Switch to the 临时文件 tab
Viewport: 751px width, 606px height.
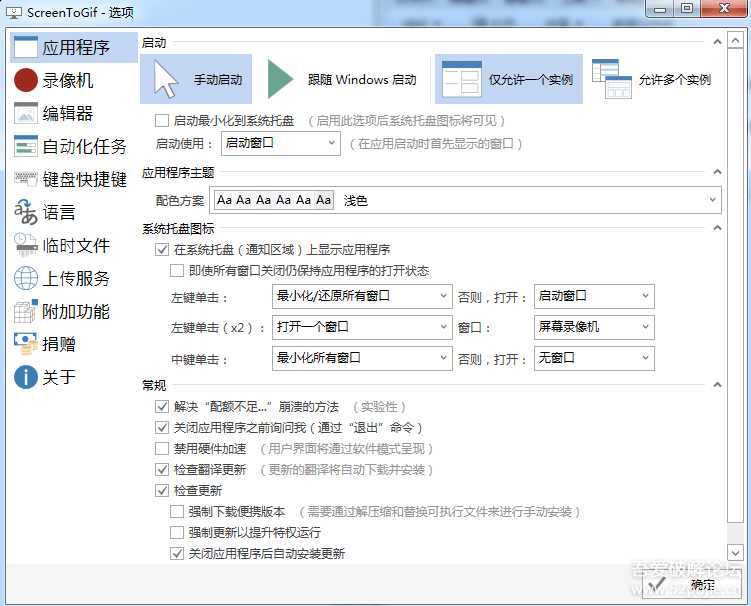75,245
